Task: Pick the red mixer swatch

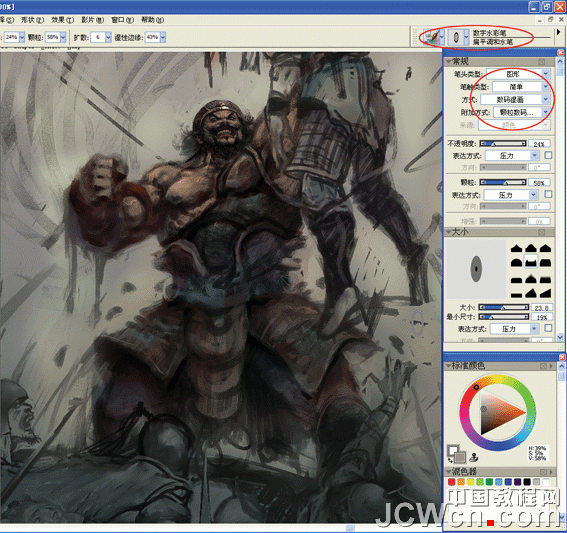Action: pyautogui.click(x=451, y=482)
